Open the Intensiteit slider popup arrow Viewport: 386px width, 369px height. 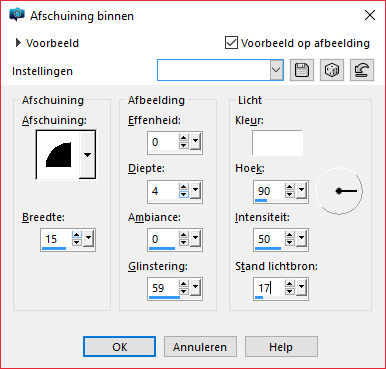pyautogui.click(x=301, y=239)
